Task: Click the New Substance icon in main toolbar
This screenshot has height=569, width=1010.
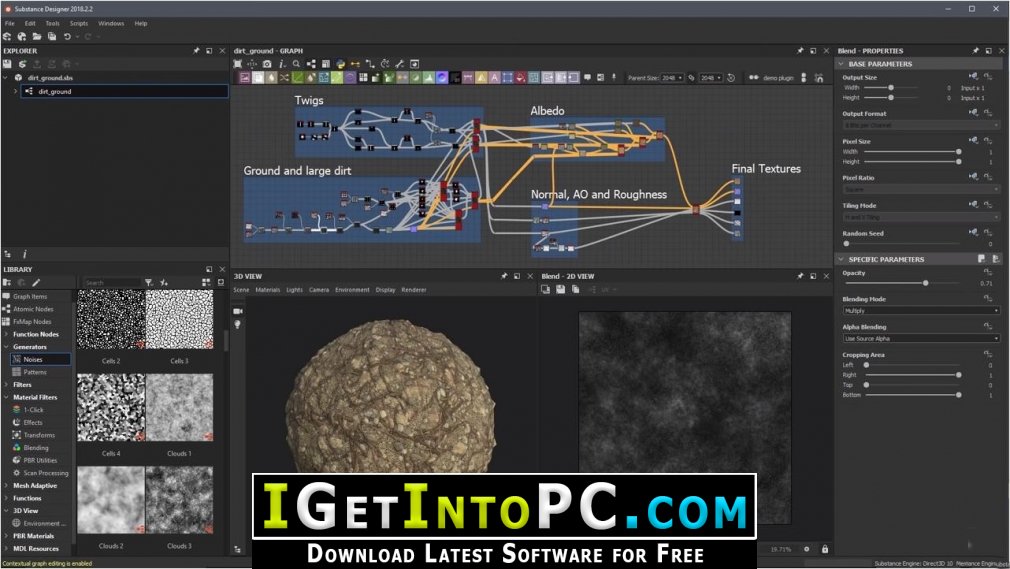Action: point(7,37)
